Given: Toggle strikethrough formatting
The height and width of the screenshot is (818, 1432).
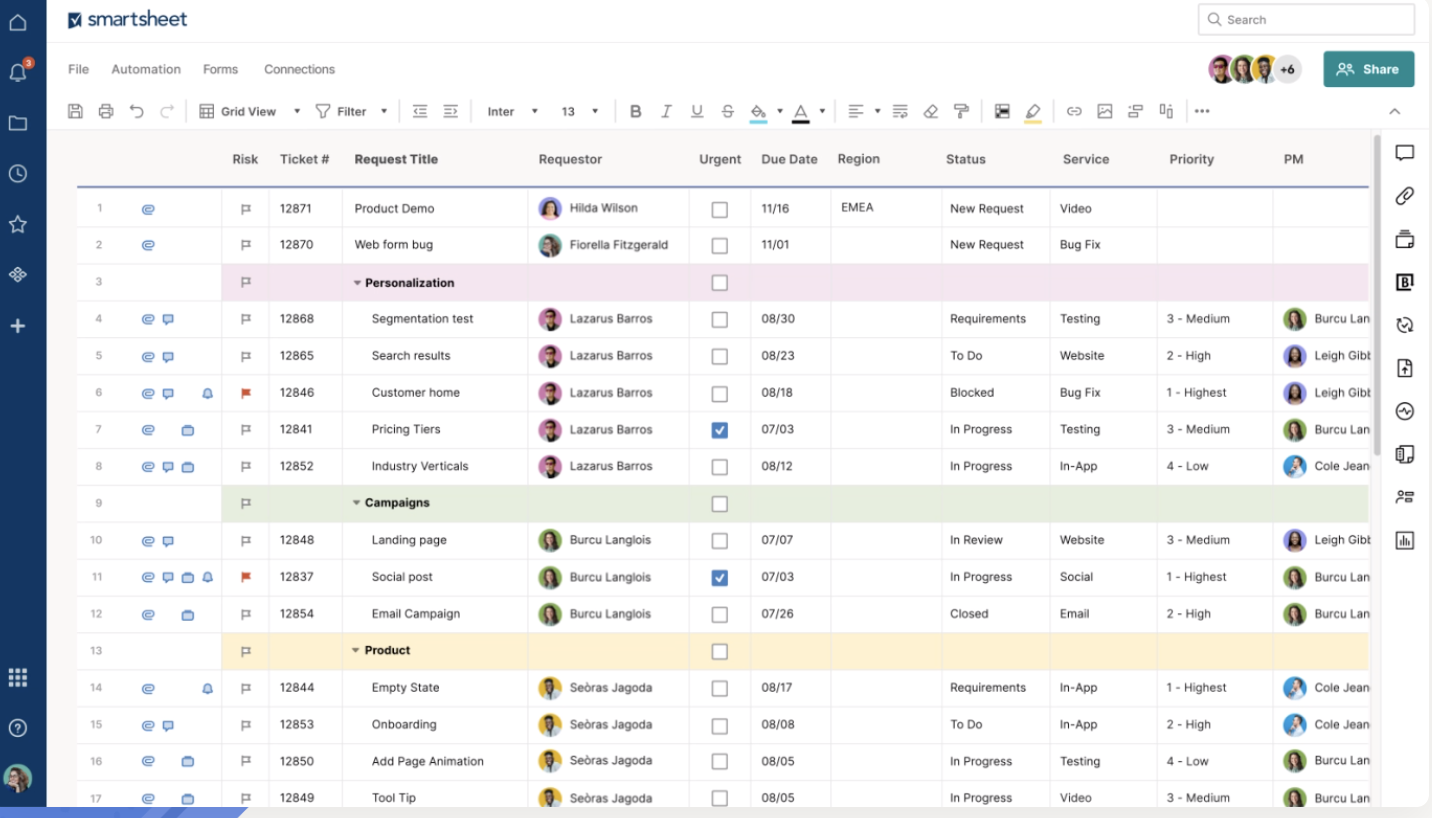Looking at the screenshot, I should click(727, 112).
